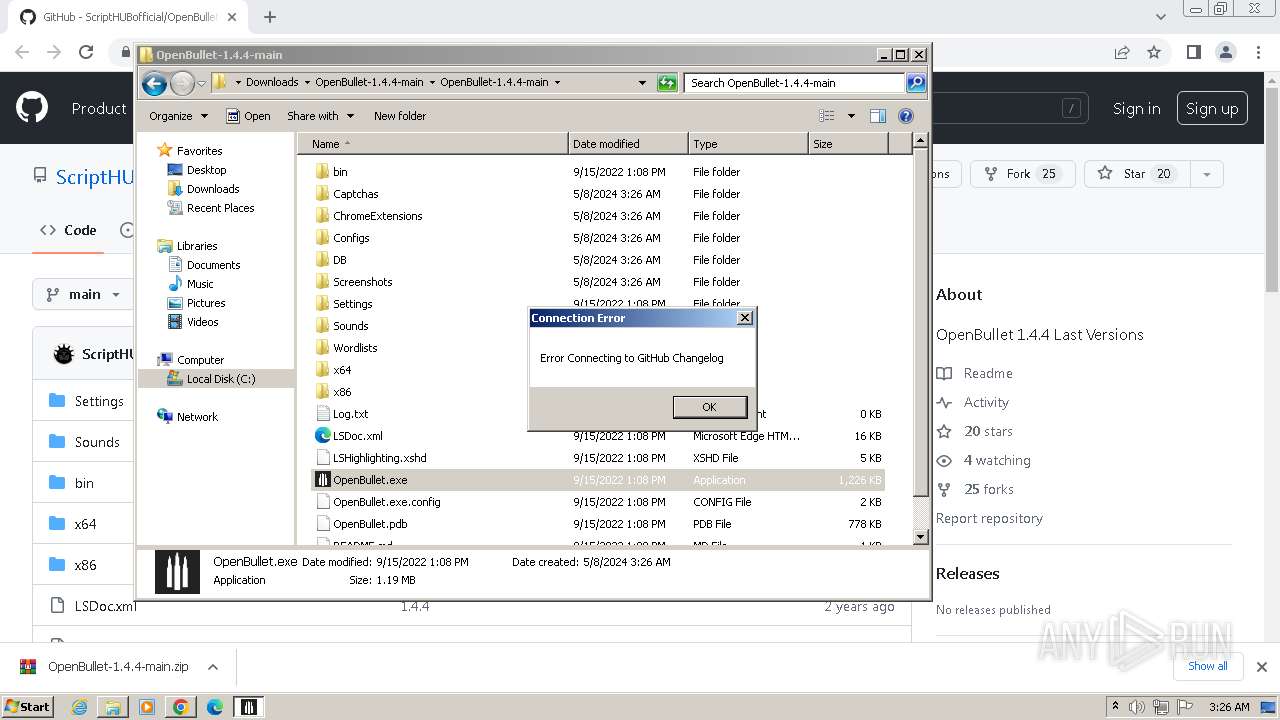Click the GitHub logo in browser page
Viewport: 1280px width, 720px height.
32,108
